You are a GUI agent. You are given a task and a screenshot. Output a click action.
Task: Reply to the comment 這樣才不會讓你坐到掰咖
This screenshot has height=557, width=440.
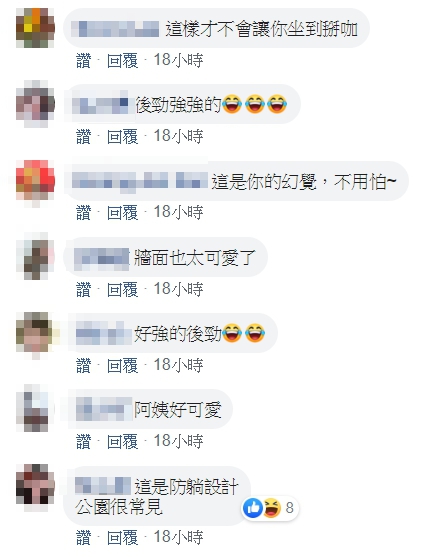pyautogui.click(x=123, y=60)
